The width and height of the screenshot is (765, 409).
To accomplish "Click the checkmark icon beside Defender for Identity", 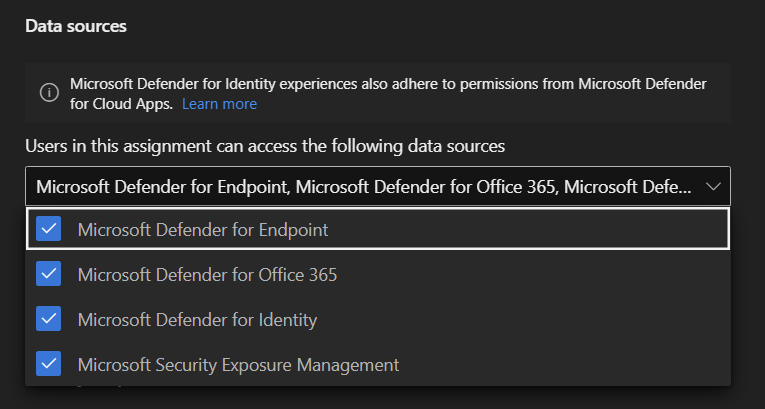I will point(48,319).
